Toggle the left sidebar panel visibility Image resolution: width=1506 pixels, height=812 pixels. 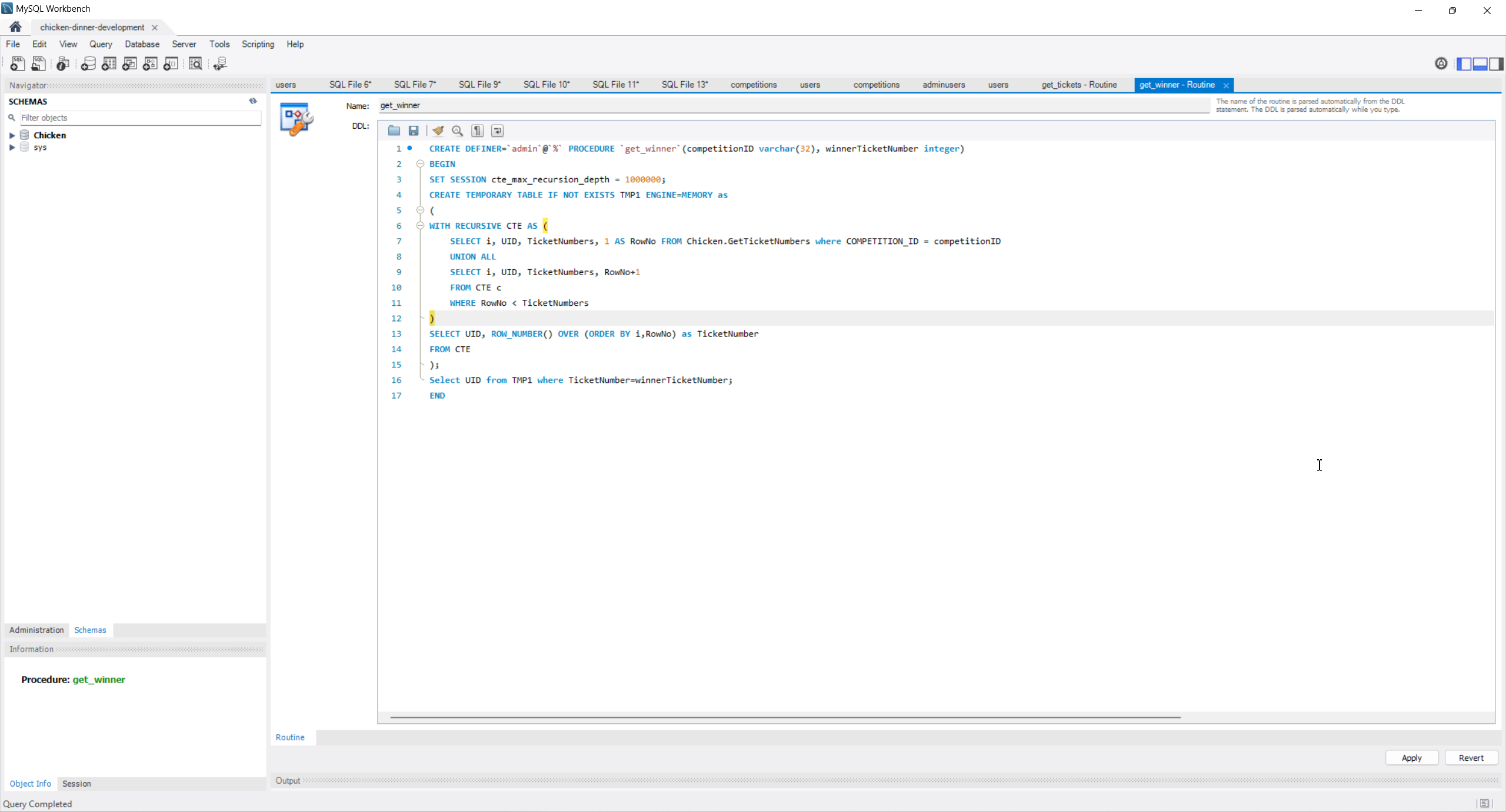pyautogui.click(x=1464, y=64)
